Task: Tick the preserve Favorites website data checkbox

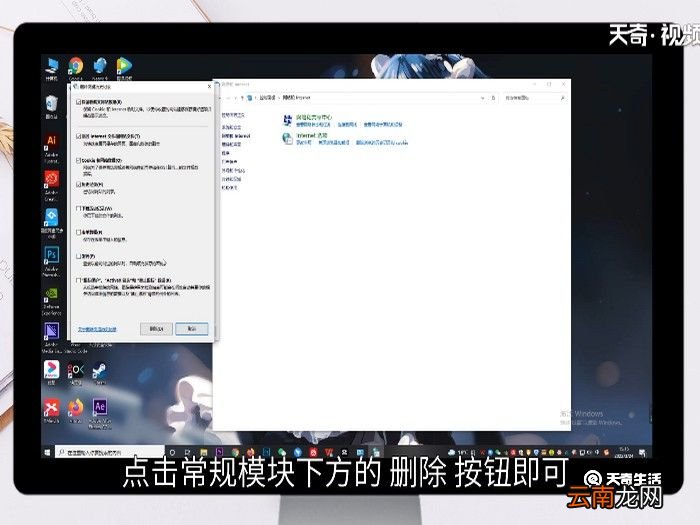Action: 79,102
